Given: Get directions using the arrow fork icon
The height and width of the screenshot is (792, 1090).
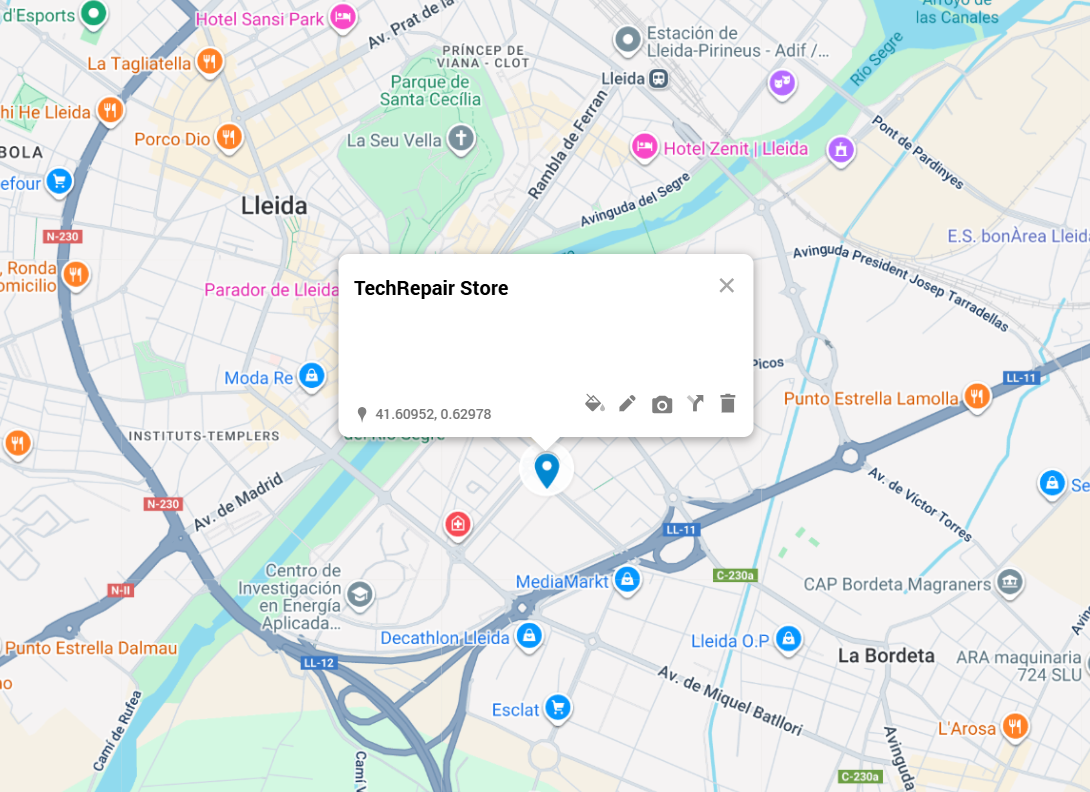Looking at the screenshot, I should 695,403.
